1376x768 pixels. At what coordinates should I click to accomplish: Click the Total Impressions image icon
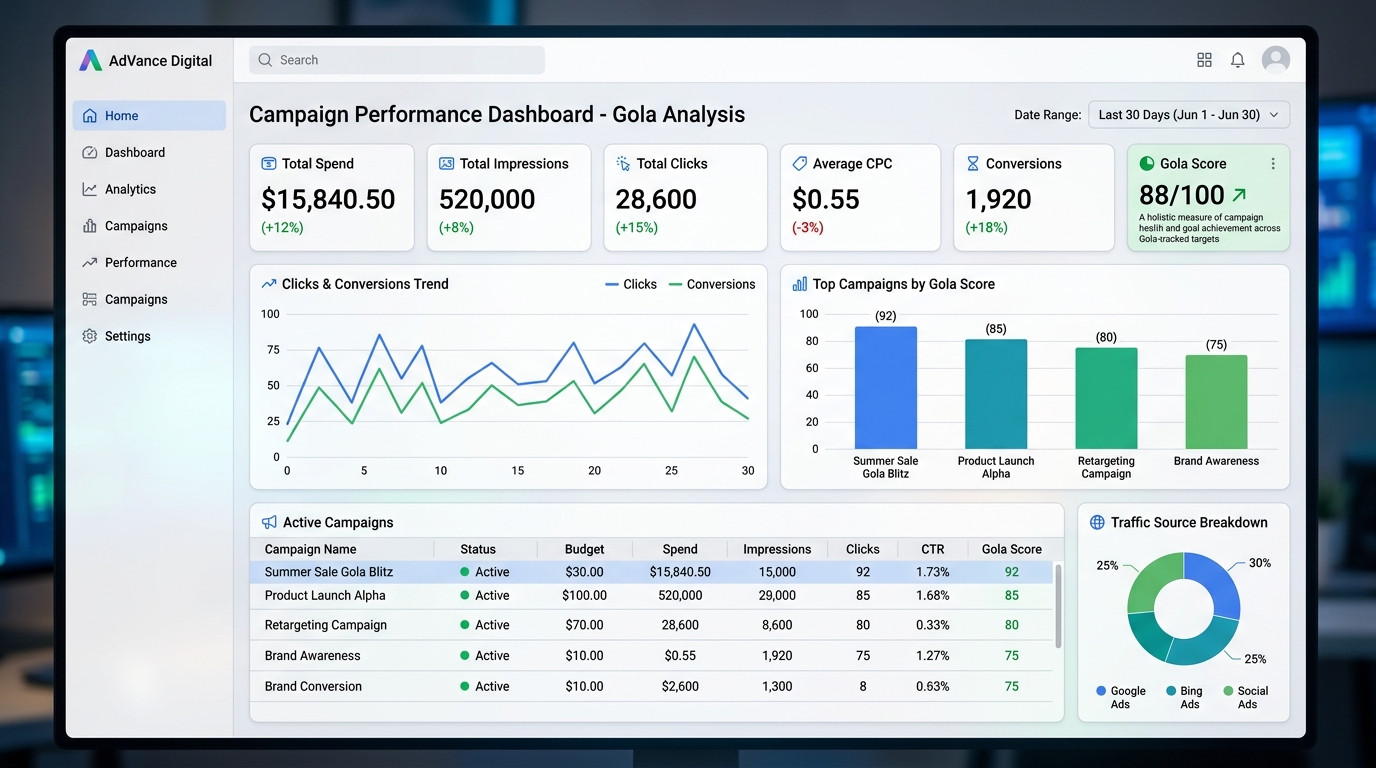pyautogui.click(x=447, y=164)
